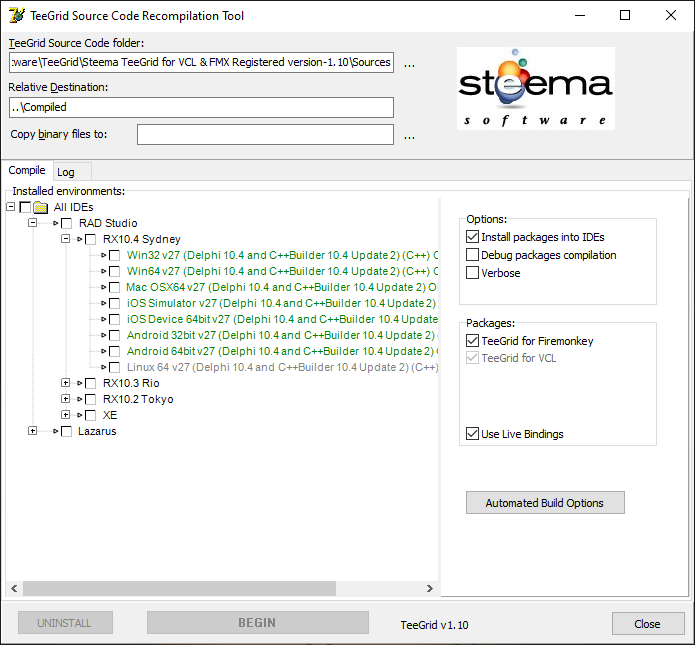Click the TeeGrid Source Code folder field
Image resolution: width=695 pixels, height=645 pixels.
pos(201,63)
